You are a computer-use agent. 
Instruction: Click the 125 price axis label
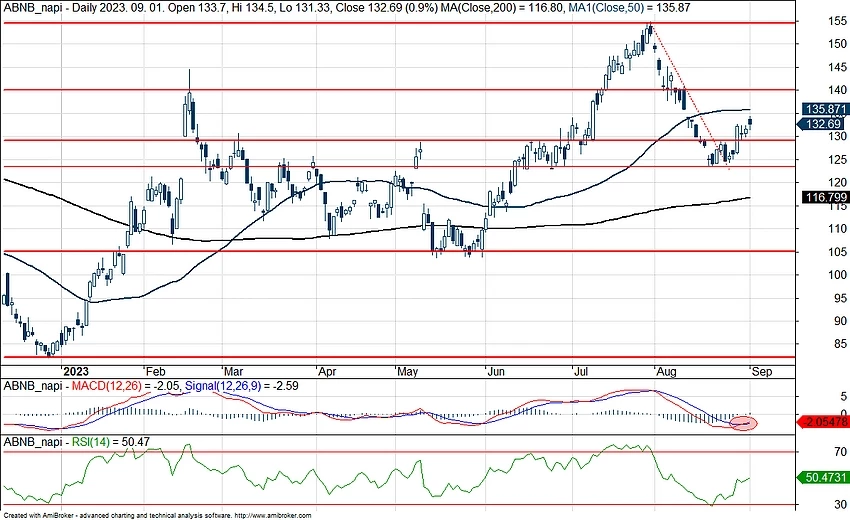point(838,160)
